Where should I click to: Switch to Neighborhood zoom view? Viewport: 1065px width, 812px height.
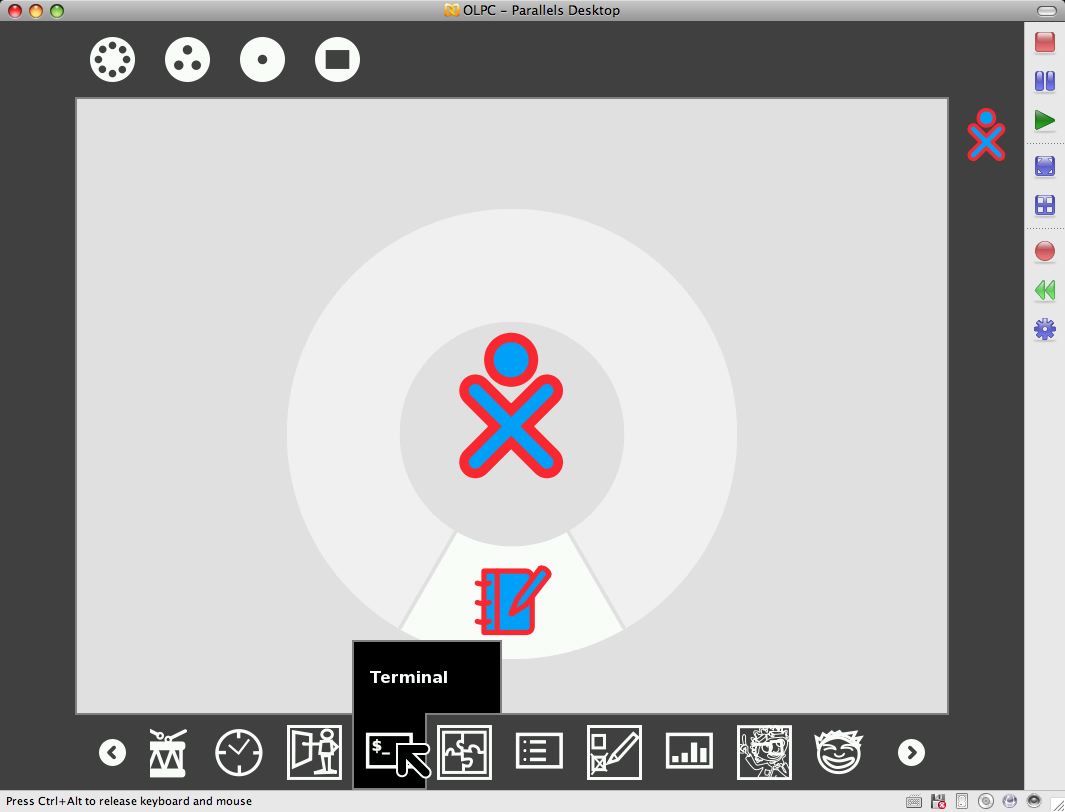pyautogui.click(x=112, y=60)
